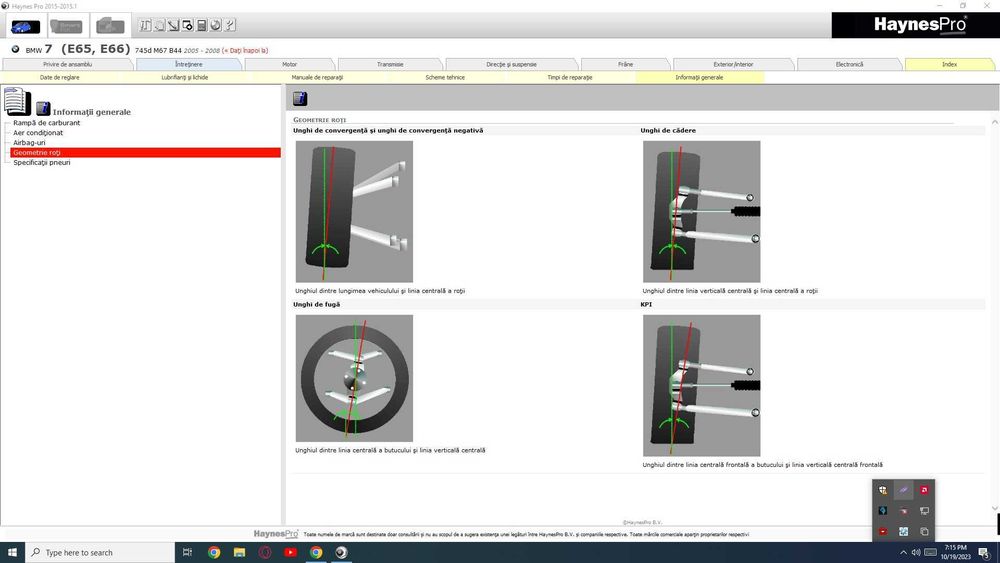Open the Transmisie tab
The width and height of the screenshot is (1000, 563).
tap(390, 64)
